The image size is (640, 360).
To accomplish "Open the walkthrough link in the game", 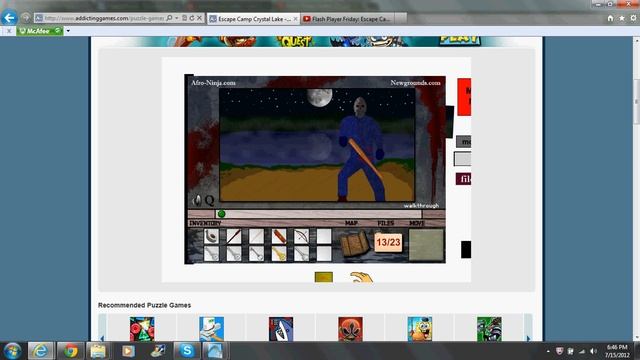I will pyautogui.click(x=421, y=206).
